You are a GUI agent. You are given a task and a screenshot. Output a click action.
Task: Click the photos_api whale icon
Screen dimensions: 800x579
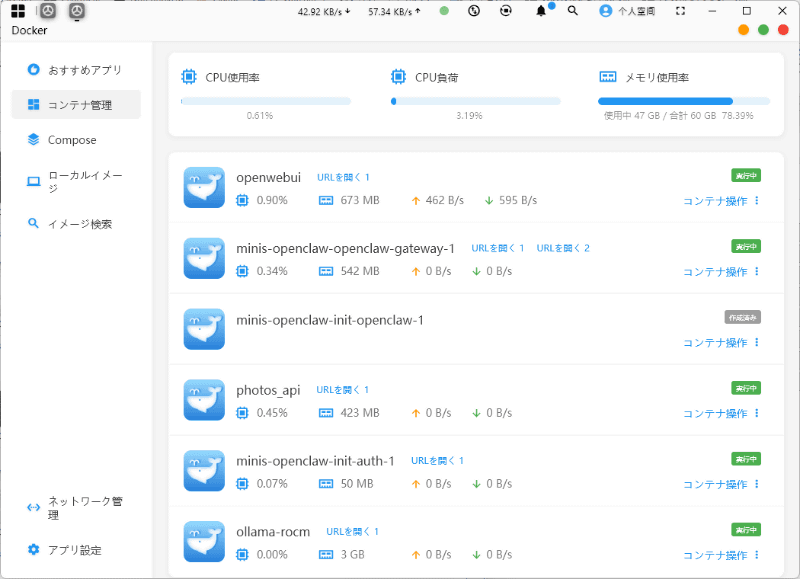coord(204,400)
